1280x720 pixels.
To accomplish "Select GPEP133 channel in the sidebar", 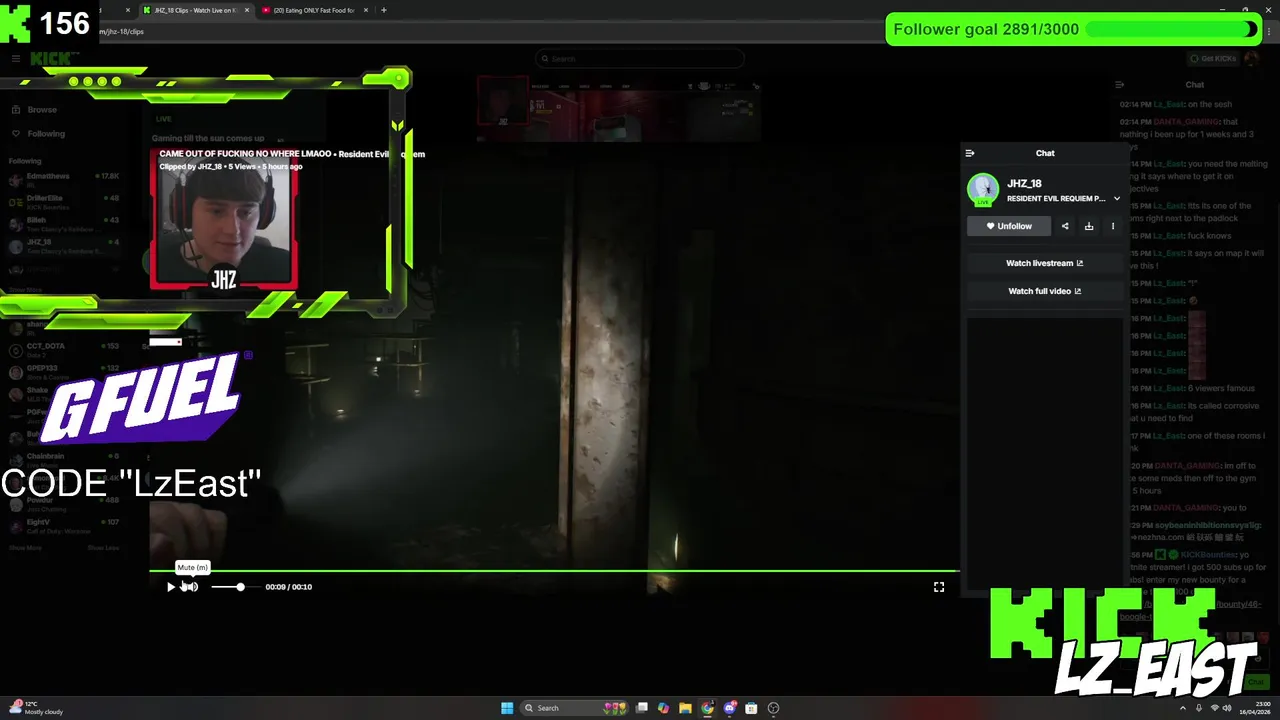I will click(64, 372).
